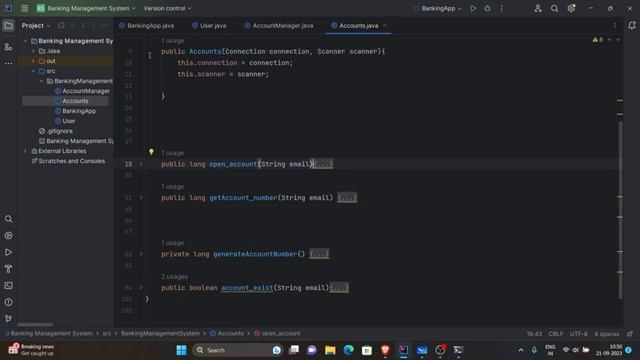Open Windows Start menu

[x=182, y=350]
